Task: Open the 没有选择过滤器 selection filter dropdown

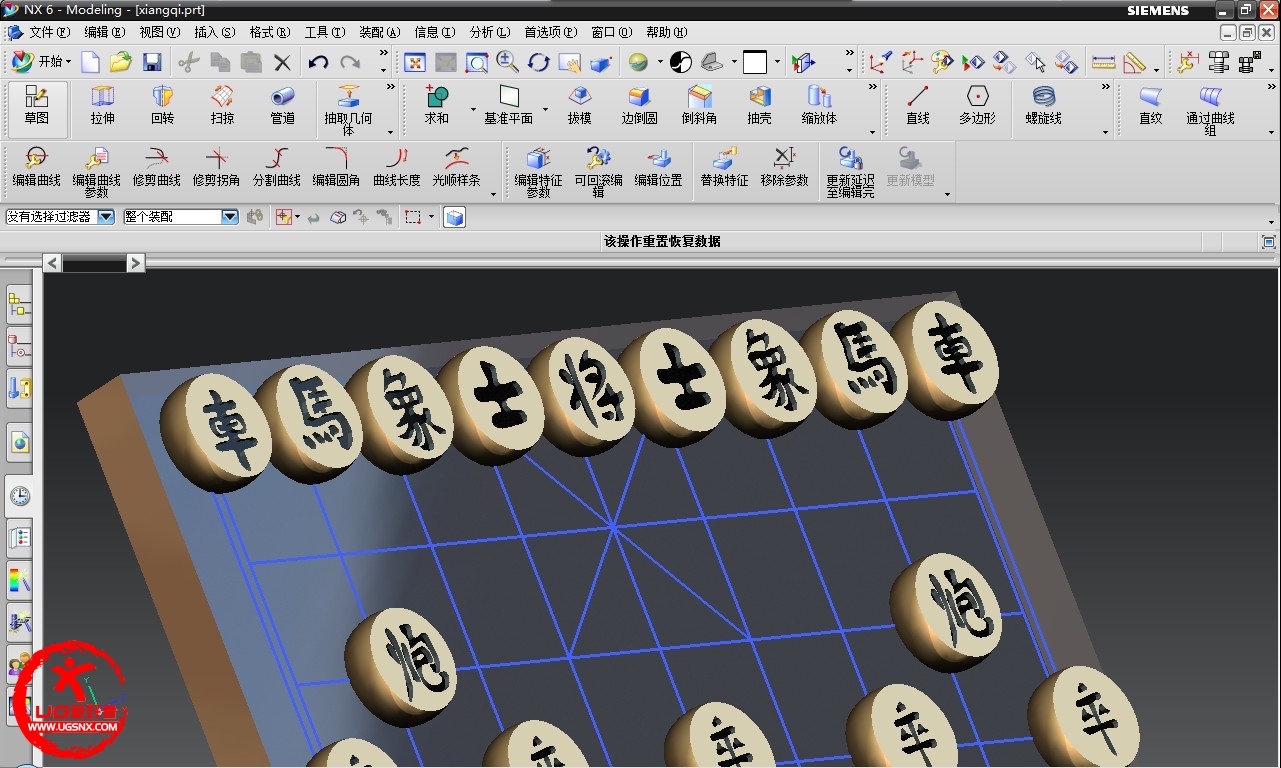Action: (106, 216)
